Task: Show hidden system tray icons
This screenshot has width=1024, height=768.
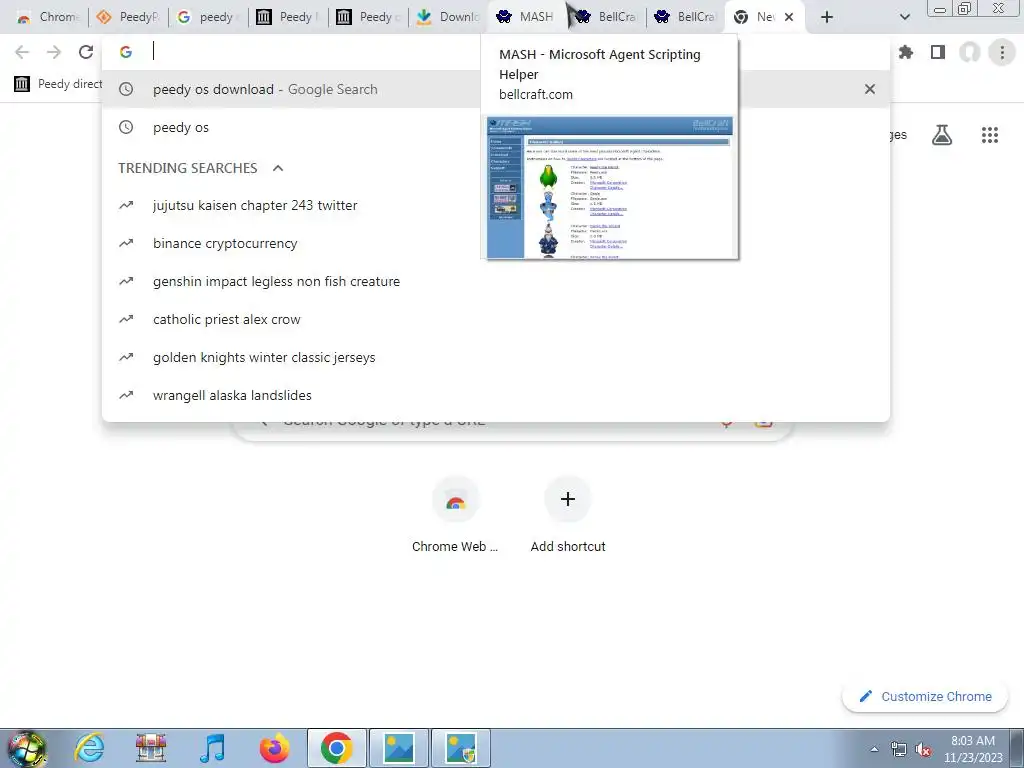Action: (874, 749)
